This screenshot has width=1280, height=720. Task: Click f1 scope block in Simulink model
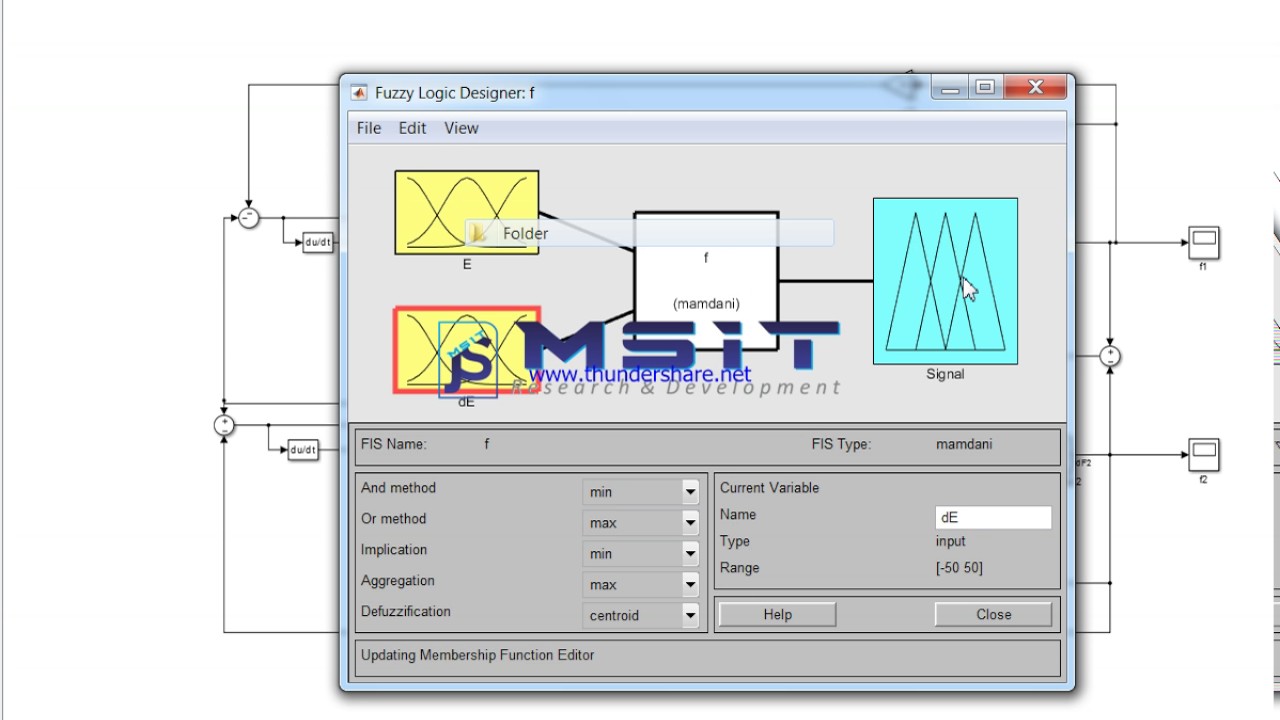(1203, 243)
